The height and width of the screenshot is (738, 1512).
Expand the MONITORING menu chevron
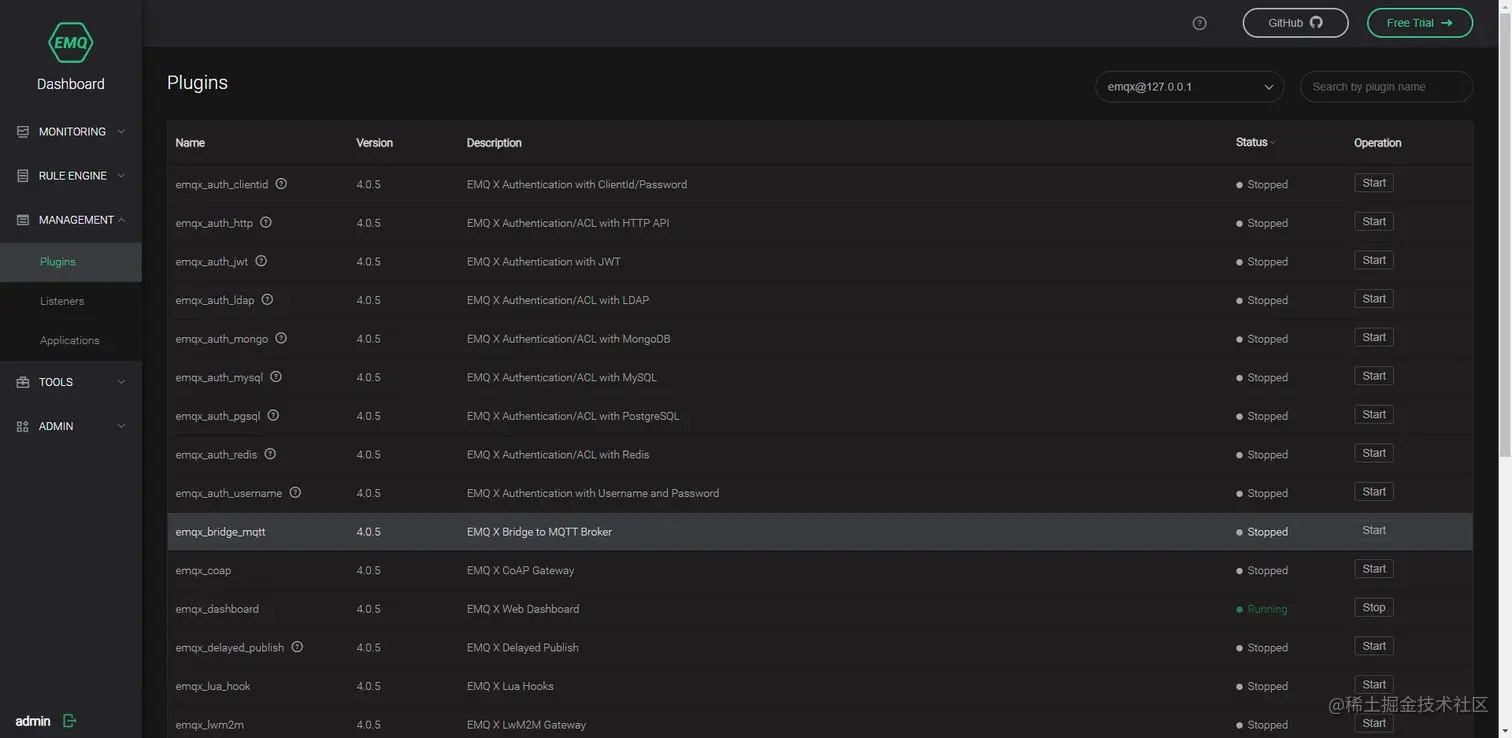tap(121, 131)
